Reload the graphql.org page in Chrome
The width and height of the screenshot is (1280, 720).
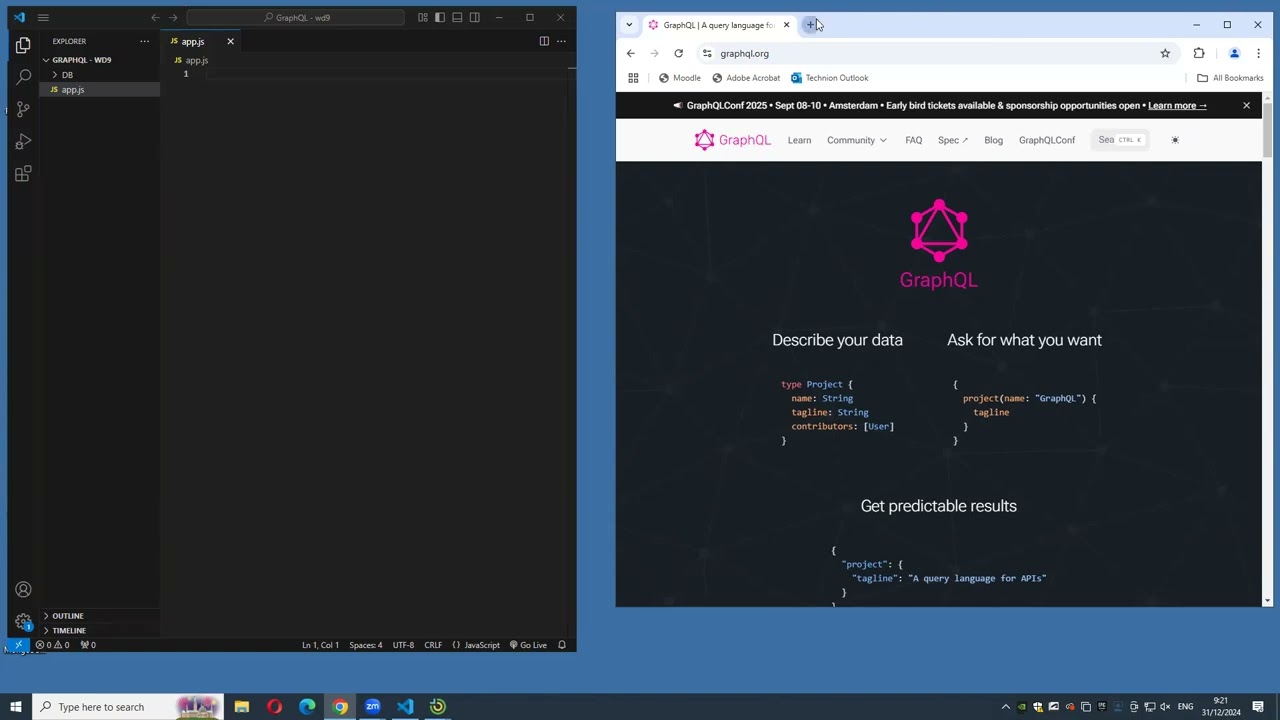pos(678,53)
